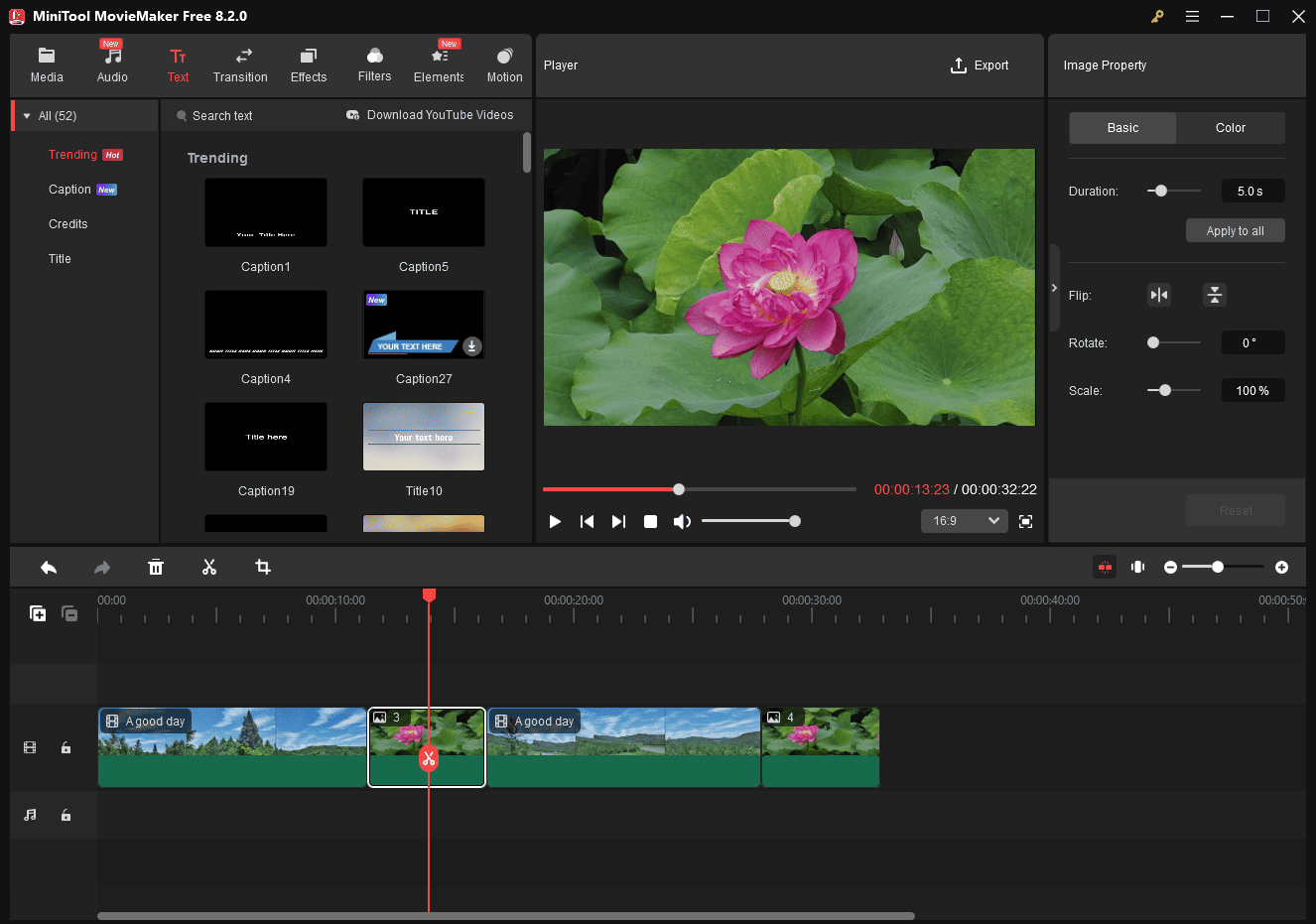Adjust the Rotate slider
The image size is (1316, 924).
click(1174, 342)
